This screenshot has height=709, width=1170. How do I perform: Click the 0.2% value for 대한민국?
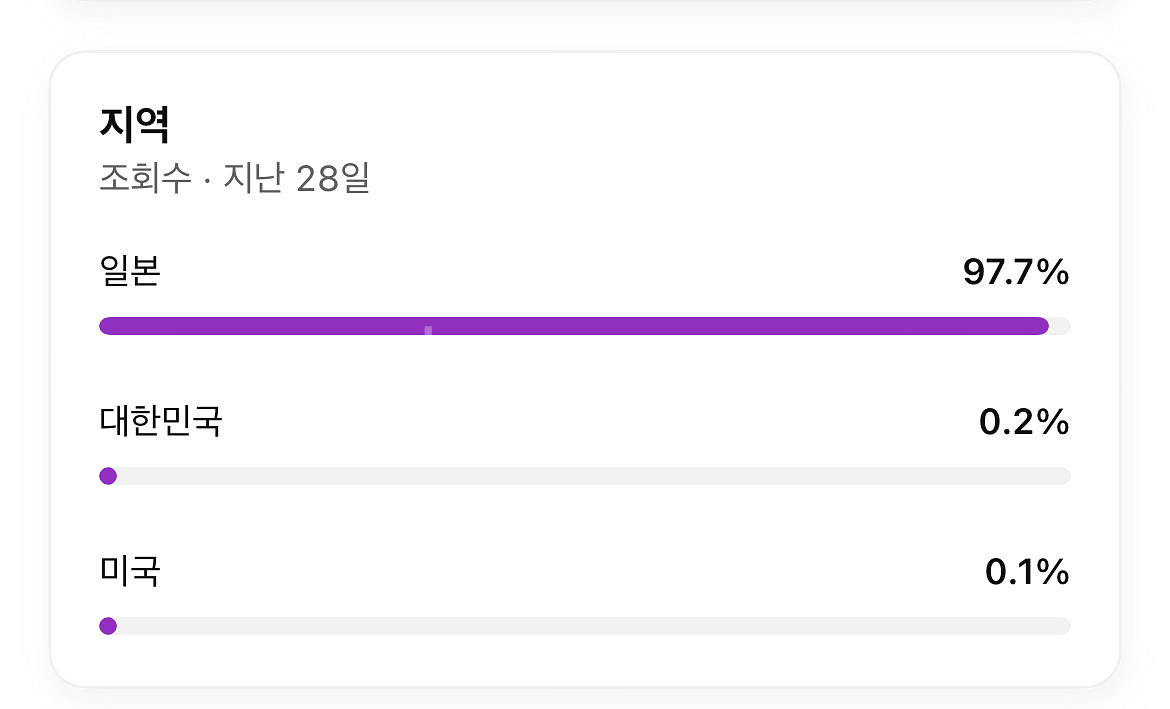[x=1024, y=423]
